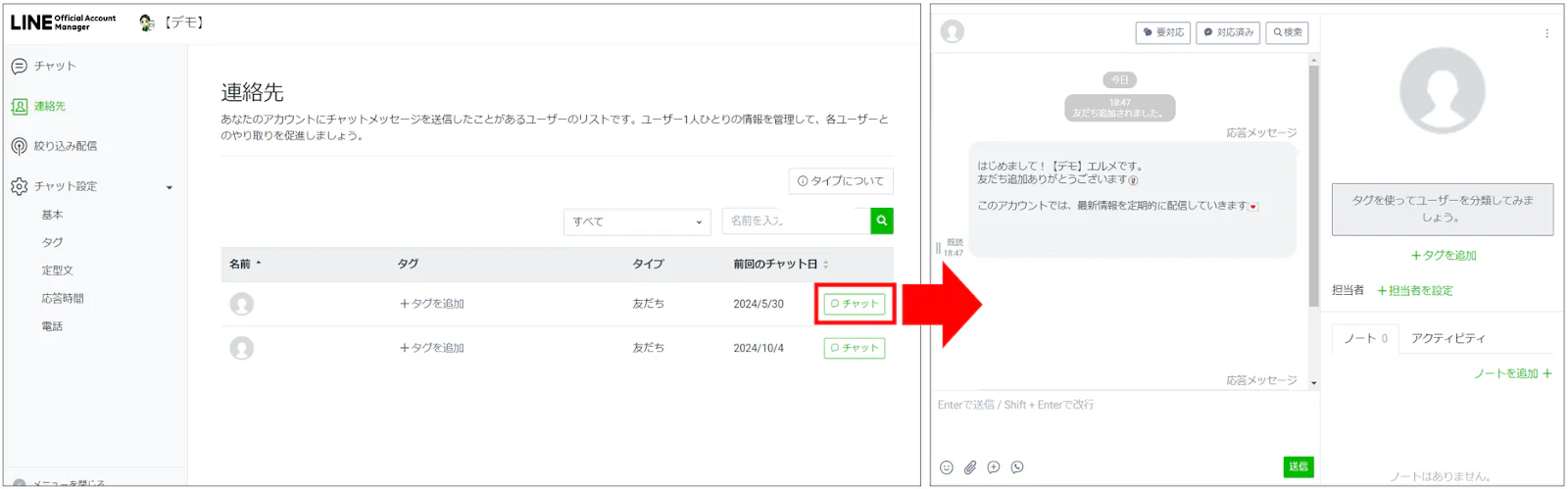Image resolution: width=1568 pixels, height=489 pixels.
Task: Click the green 送信 send button
Action: pyautogui.click(x=1298, y=466)
